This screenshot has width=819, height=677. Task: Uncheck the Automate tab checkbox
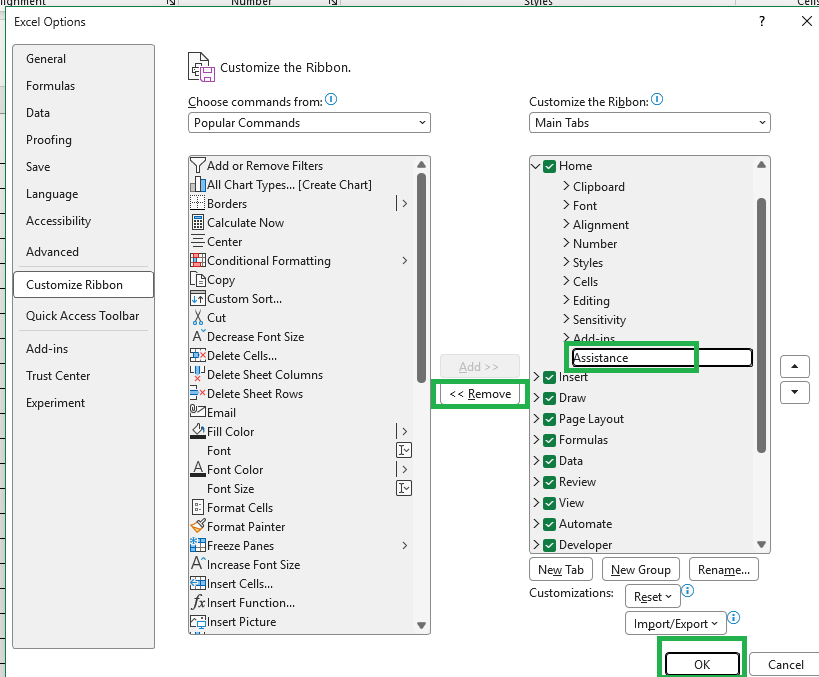point(549,524)
